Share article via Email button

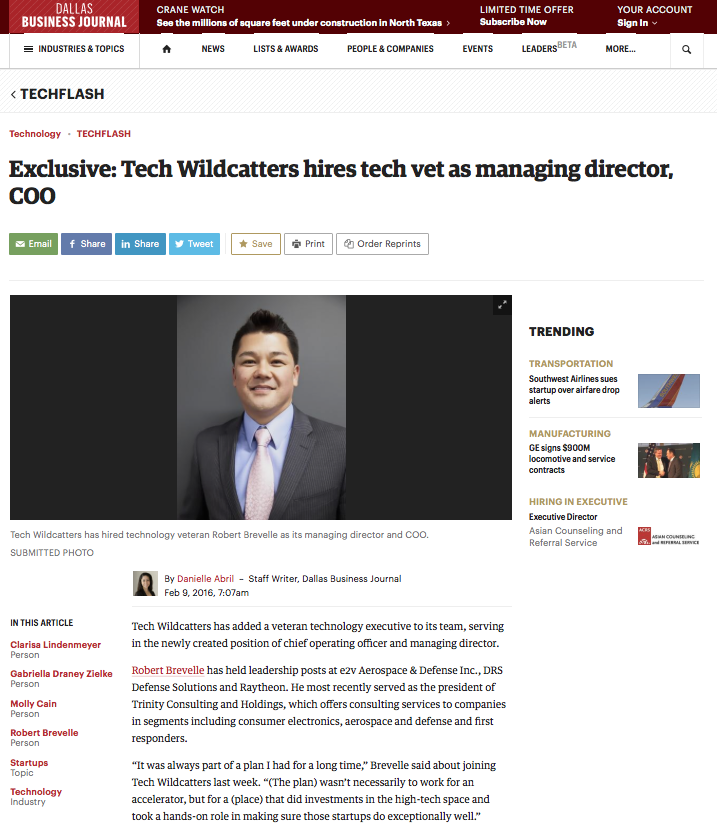point(34,244)
